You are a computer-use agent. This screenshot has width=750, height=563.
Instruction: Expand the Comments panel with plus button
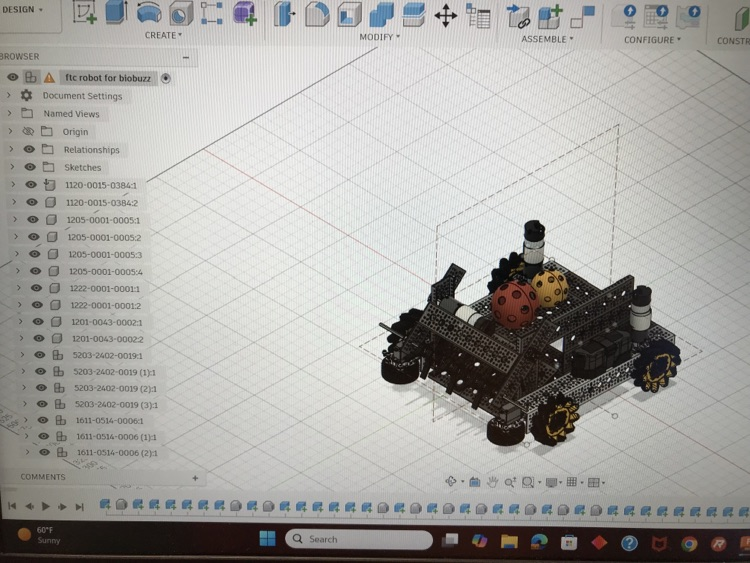(x=195, y=478)
